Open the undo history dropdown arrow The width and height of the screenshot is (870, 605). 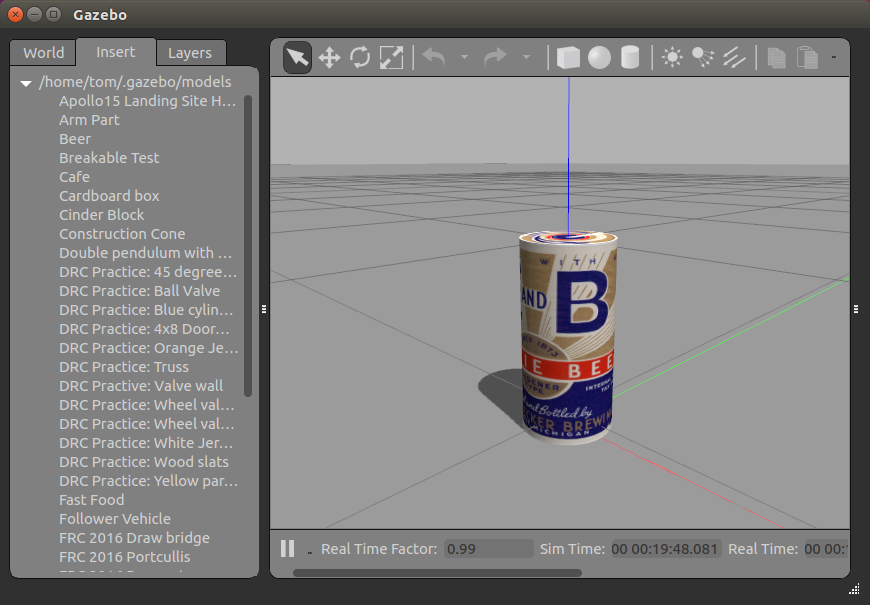[x=464, y=58]
